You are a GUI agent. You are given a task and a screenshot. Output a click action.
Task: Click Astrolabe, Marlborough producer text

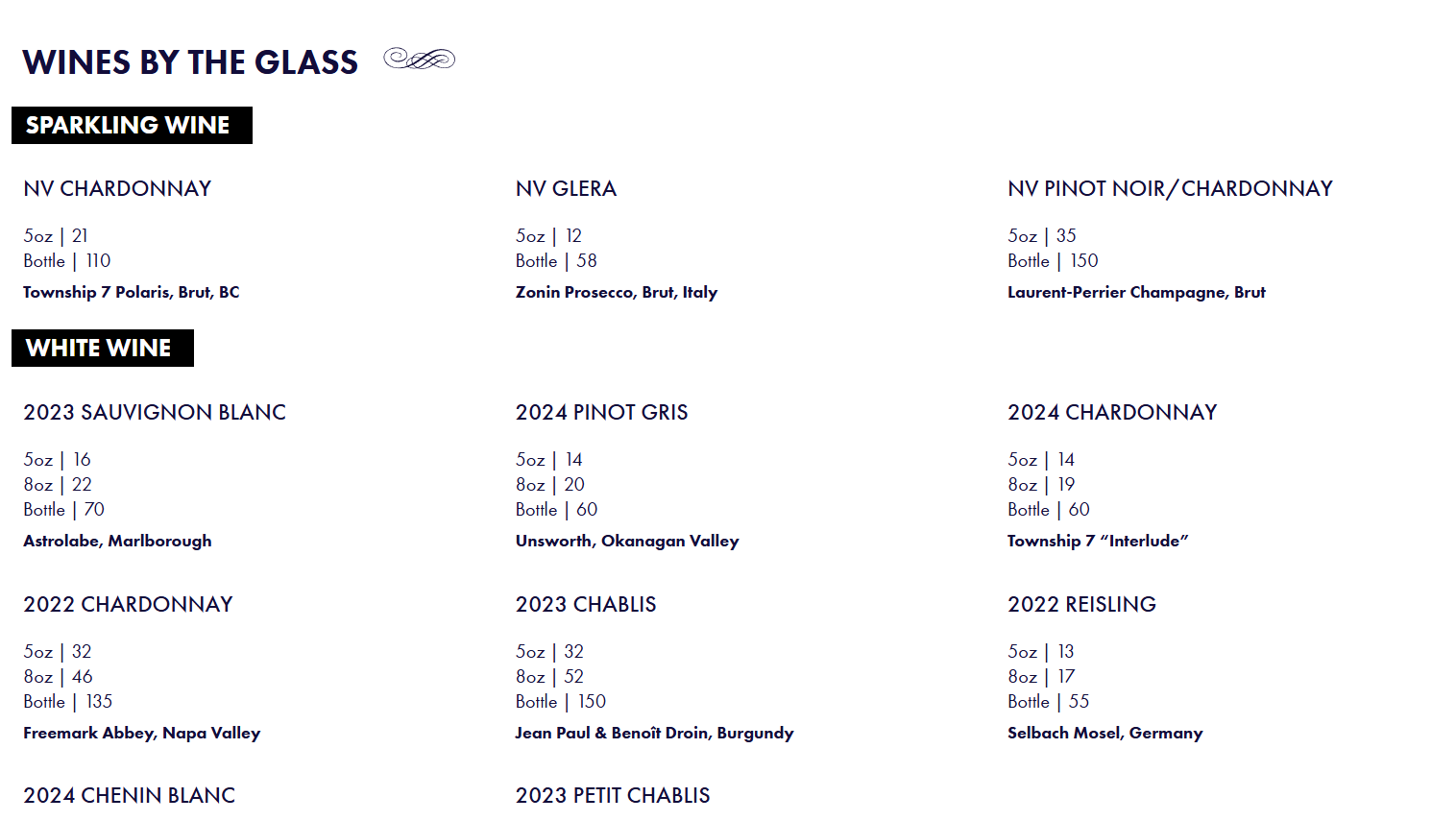click(x=117, y=541)
